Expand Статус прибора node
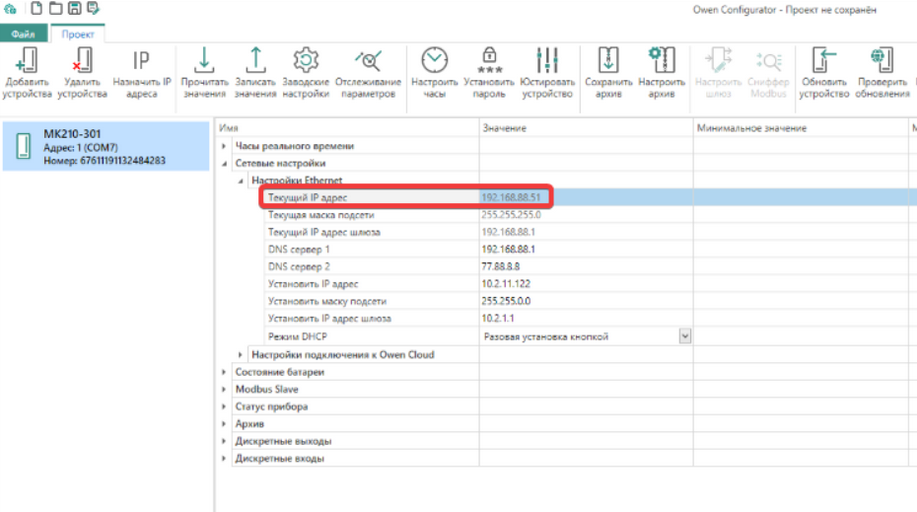The height and width of the screenshot is (512, 917). coord(224,407)
